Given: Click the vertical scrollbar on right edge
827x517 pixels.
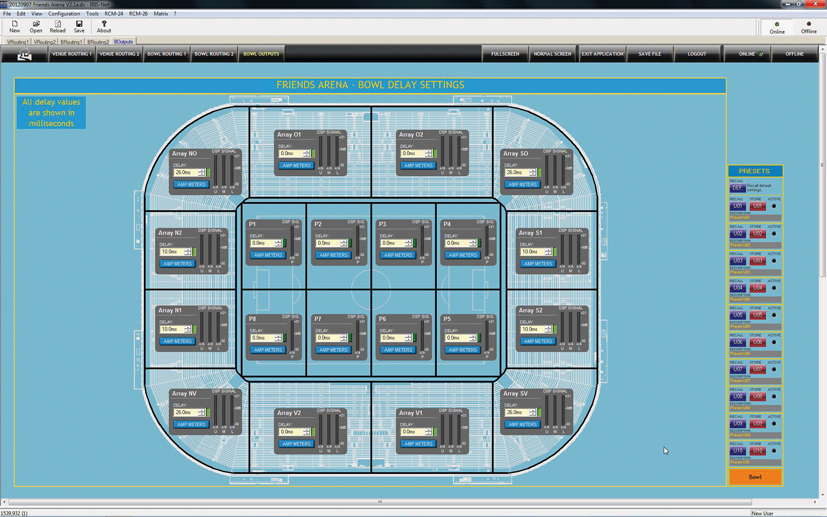Looking at the screenshot, I should pyautogui.click(x=822, y=166).
